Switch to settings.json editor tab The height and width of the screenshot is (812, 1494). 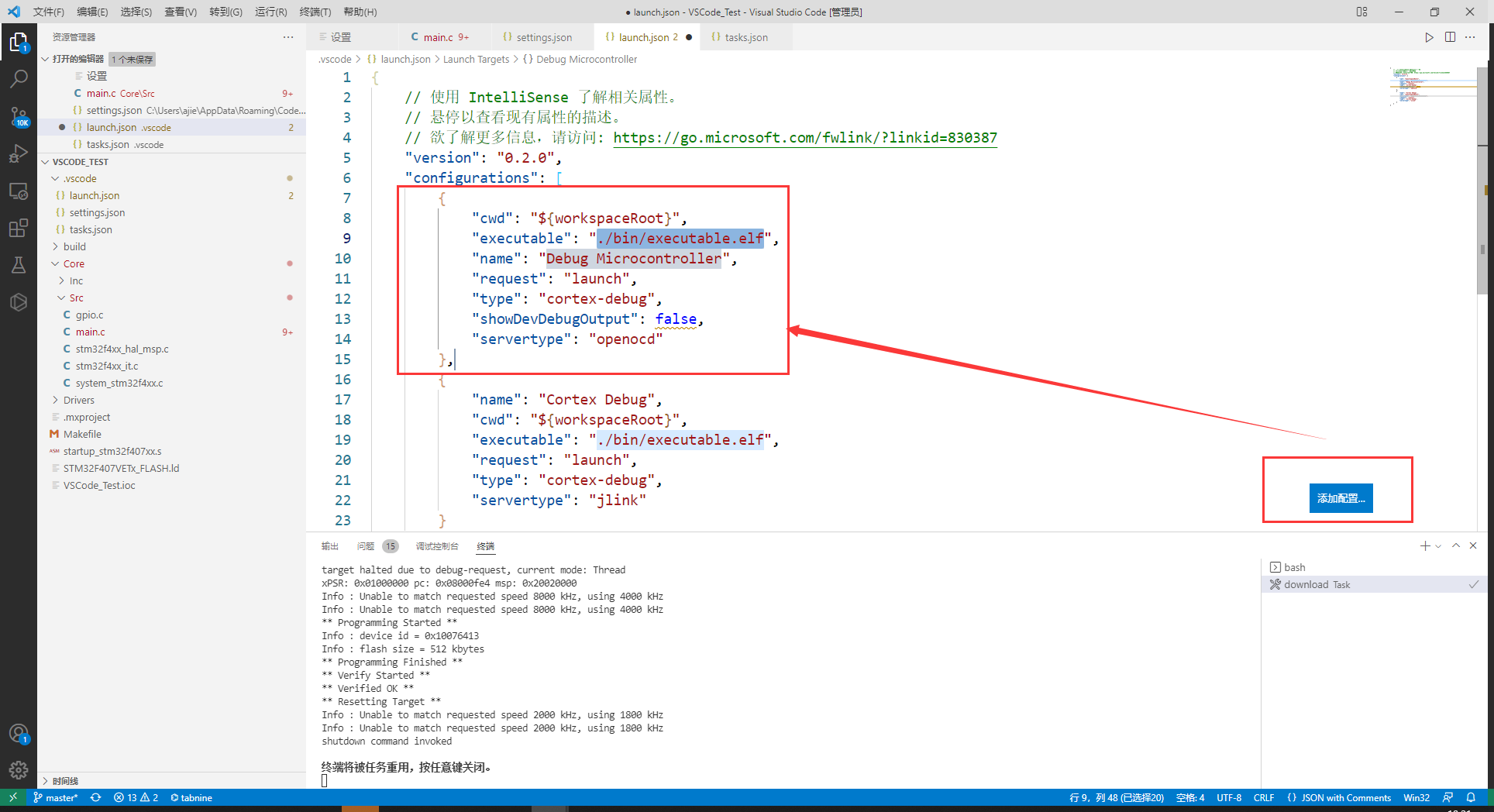[542, 37]
